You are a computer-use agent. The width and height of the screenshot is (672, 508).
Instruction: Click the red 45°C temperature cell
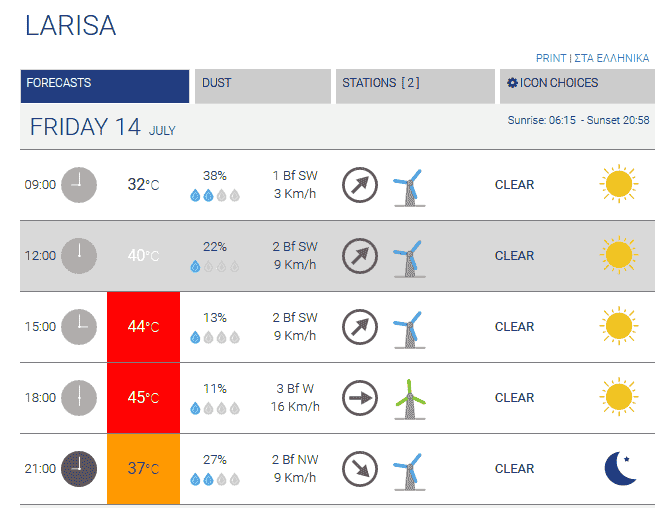[x=143, y=397]
